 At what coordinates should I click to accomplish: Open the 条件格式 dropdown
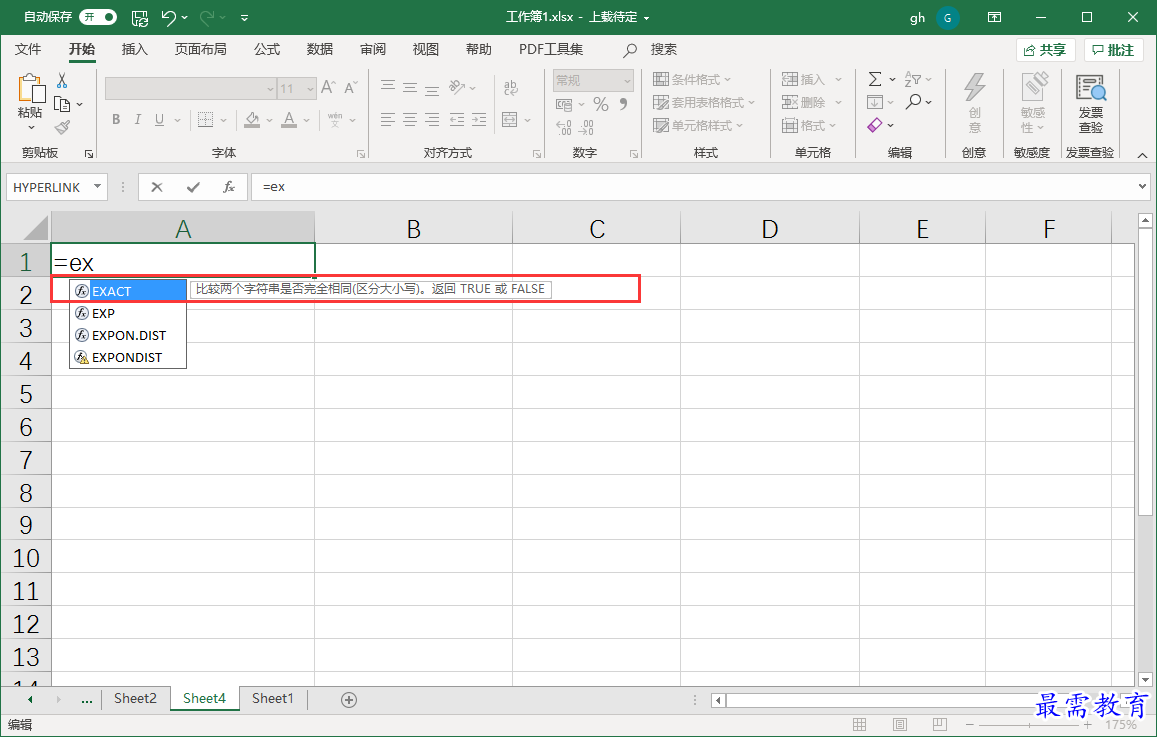[x=692, y=80]
